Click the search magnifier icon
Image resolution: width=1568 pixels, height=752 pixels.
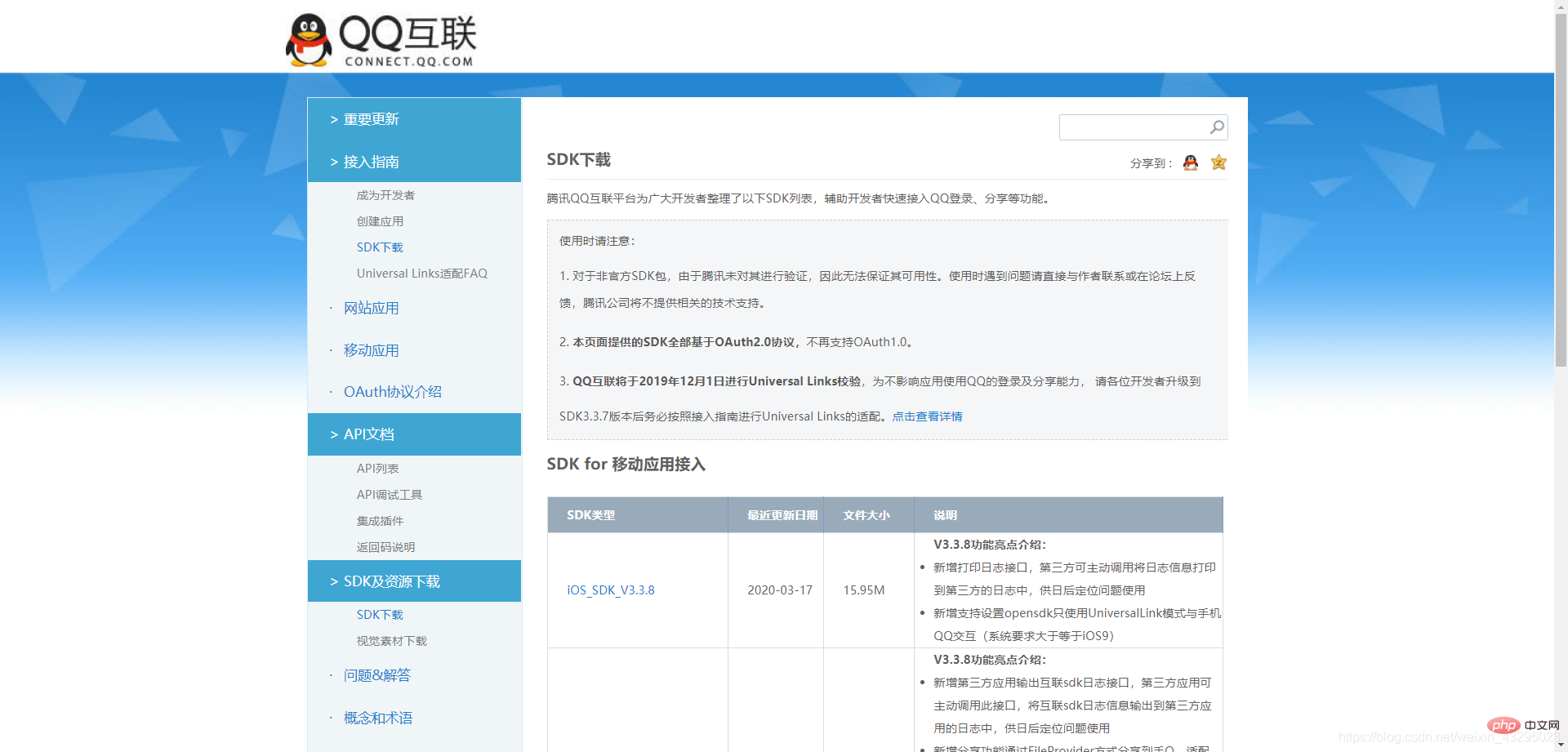1216,127
